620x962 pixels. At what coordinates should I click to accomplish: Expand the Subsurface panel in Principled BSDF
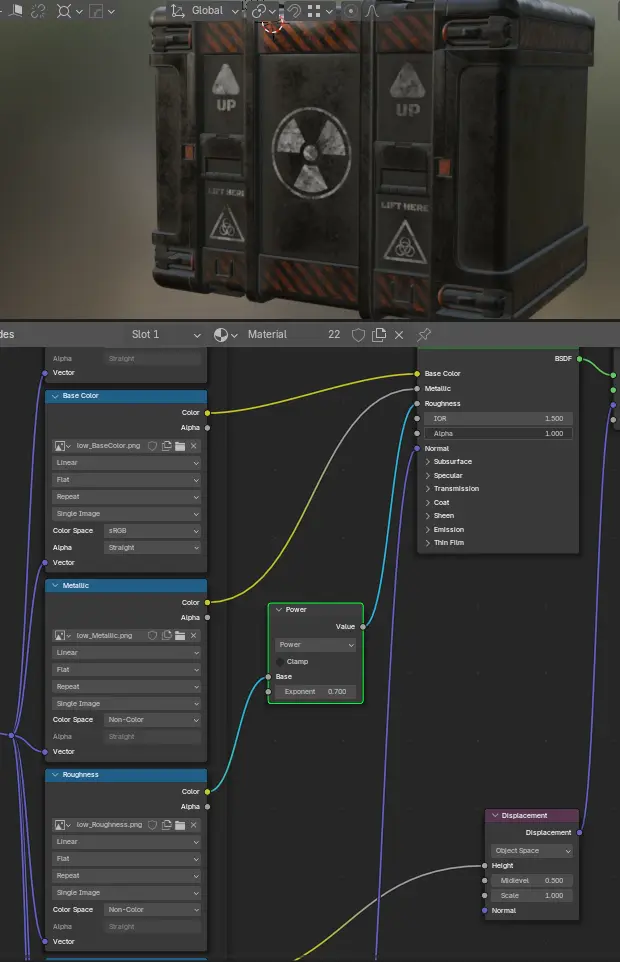point(429,462)
